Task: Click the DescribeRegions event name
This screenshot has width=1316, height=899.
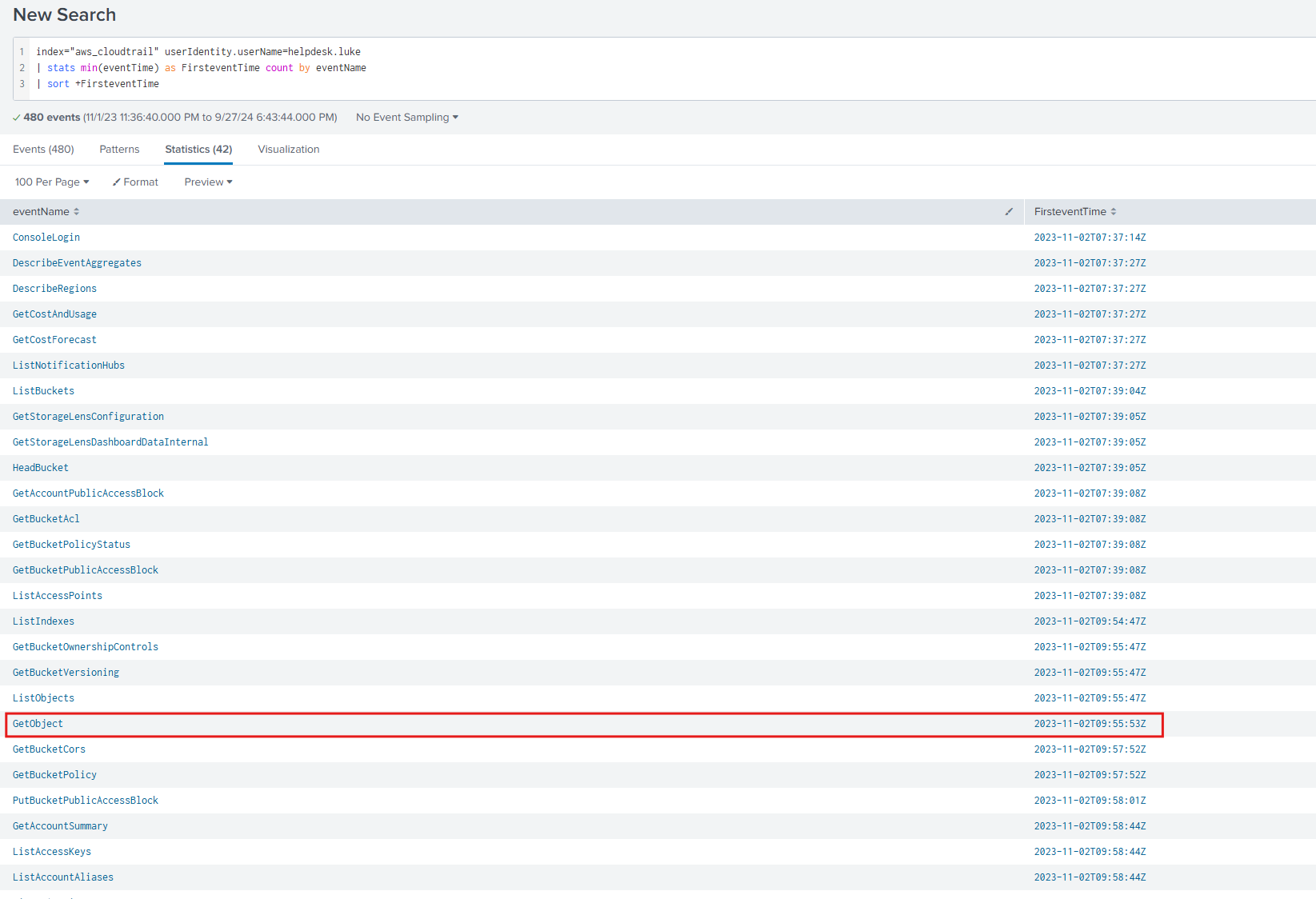Action: point(54,289)
